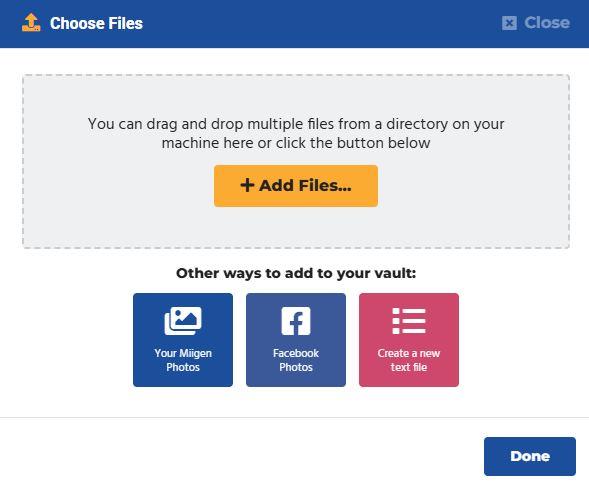The height and width of the screenshot is (488, 589).
Task: Click the Close text in header
Action: click(547, 23)
